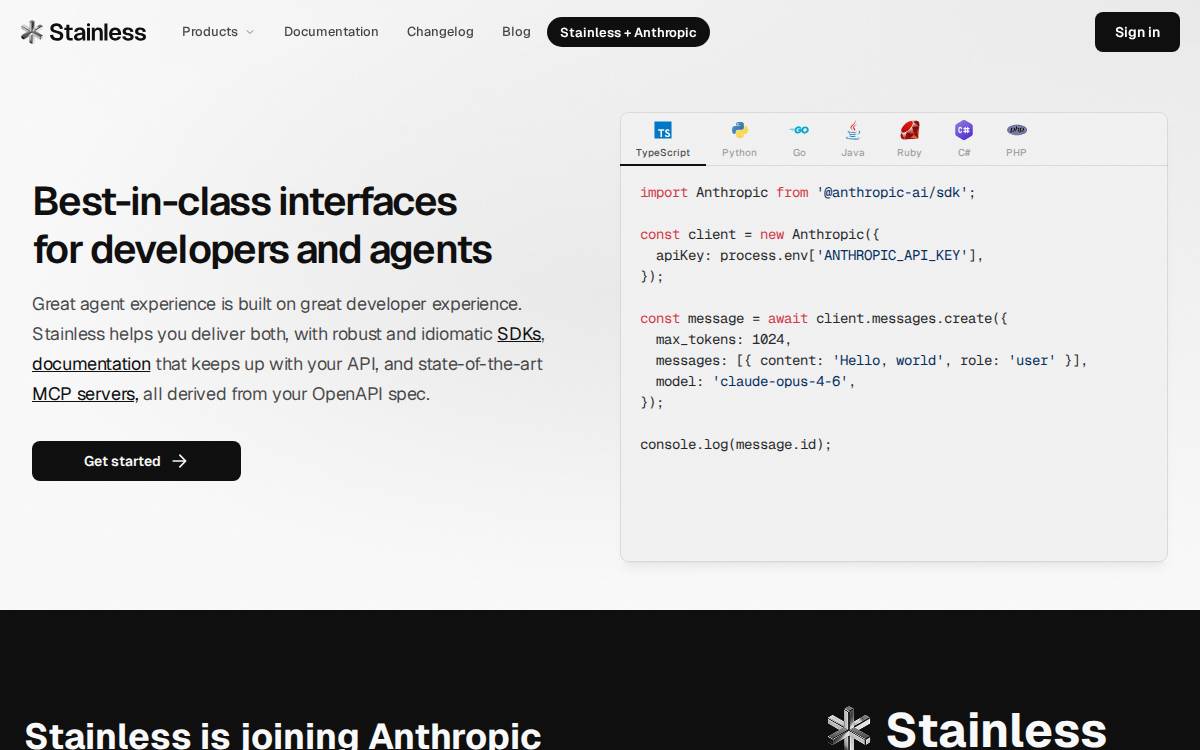Click the 'ANTHROPIC_API_KEY' string in code

[892, 255]
